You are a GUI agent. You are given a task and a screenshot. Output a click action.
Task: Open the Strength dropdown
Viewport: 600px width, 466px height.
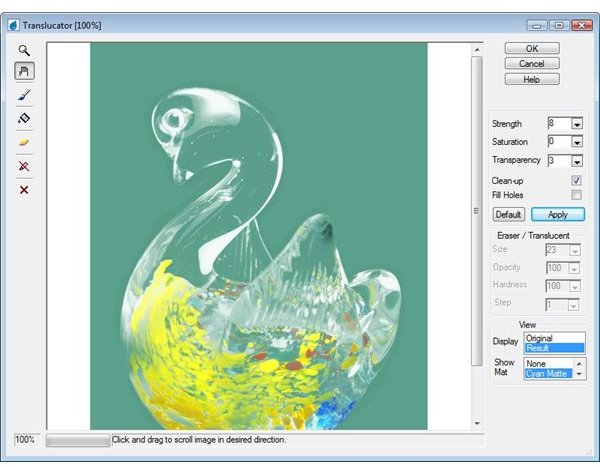coord(577,124)
